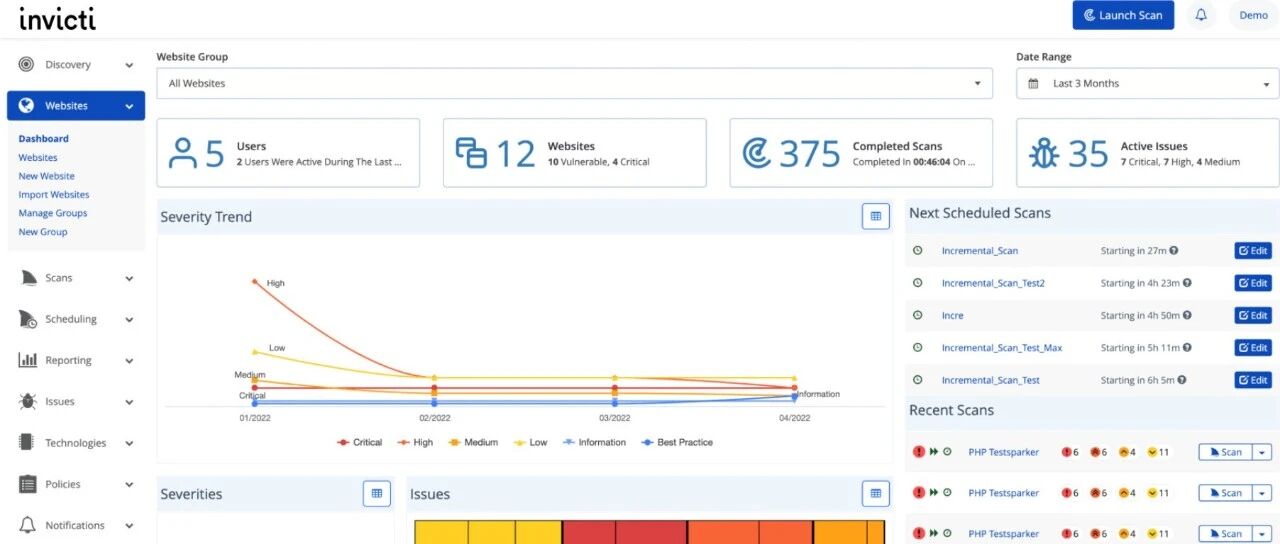
Task: Expand the Scheduling menu chevron
Action: pos(129,319)
